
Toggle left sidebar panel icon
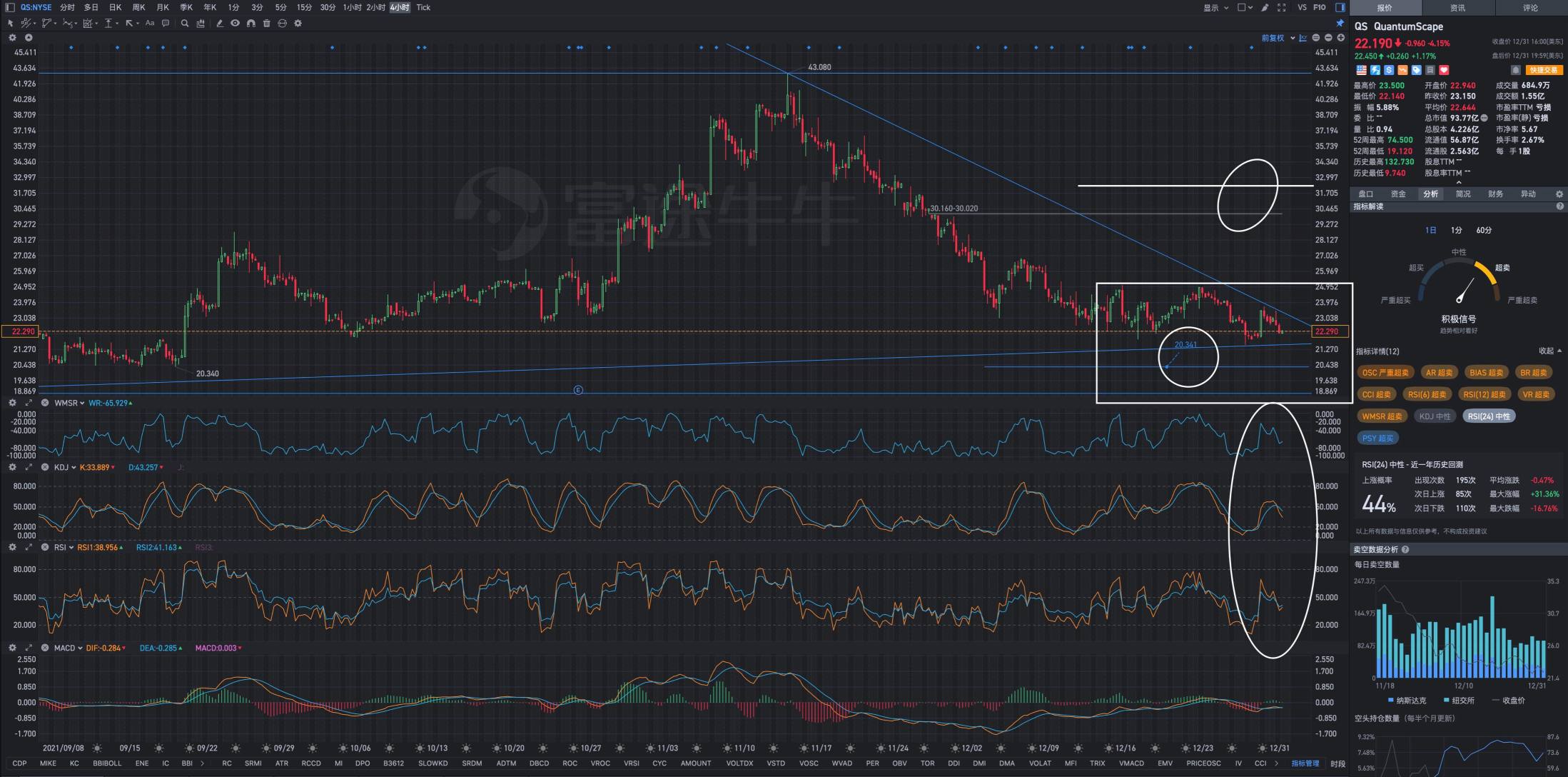point(10,7)
